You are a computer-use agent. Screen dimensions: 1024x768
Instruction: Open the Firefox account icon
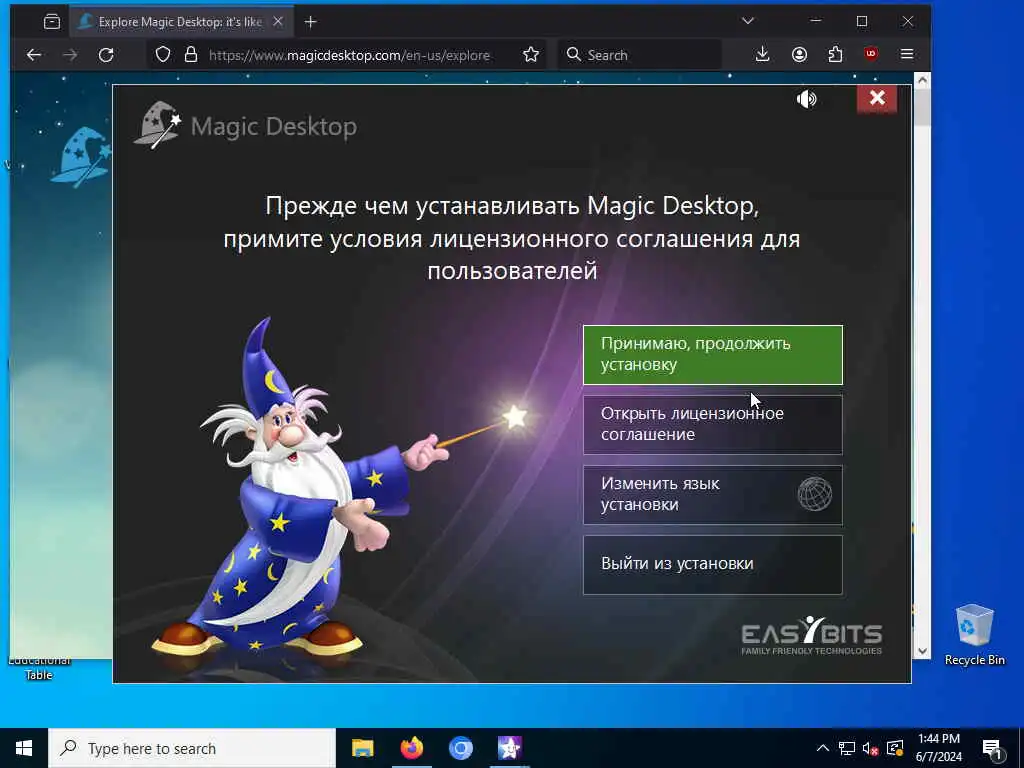pos(799,55)
